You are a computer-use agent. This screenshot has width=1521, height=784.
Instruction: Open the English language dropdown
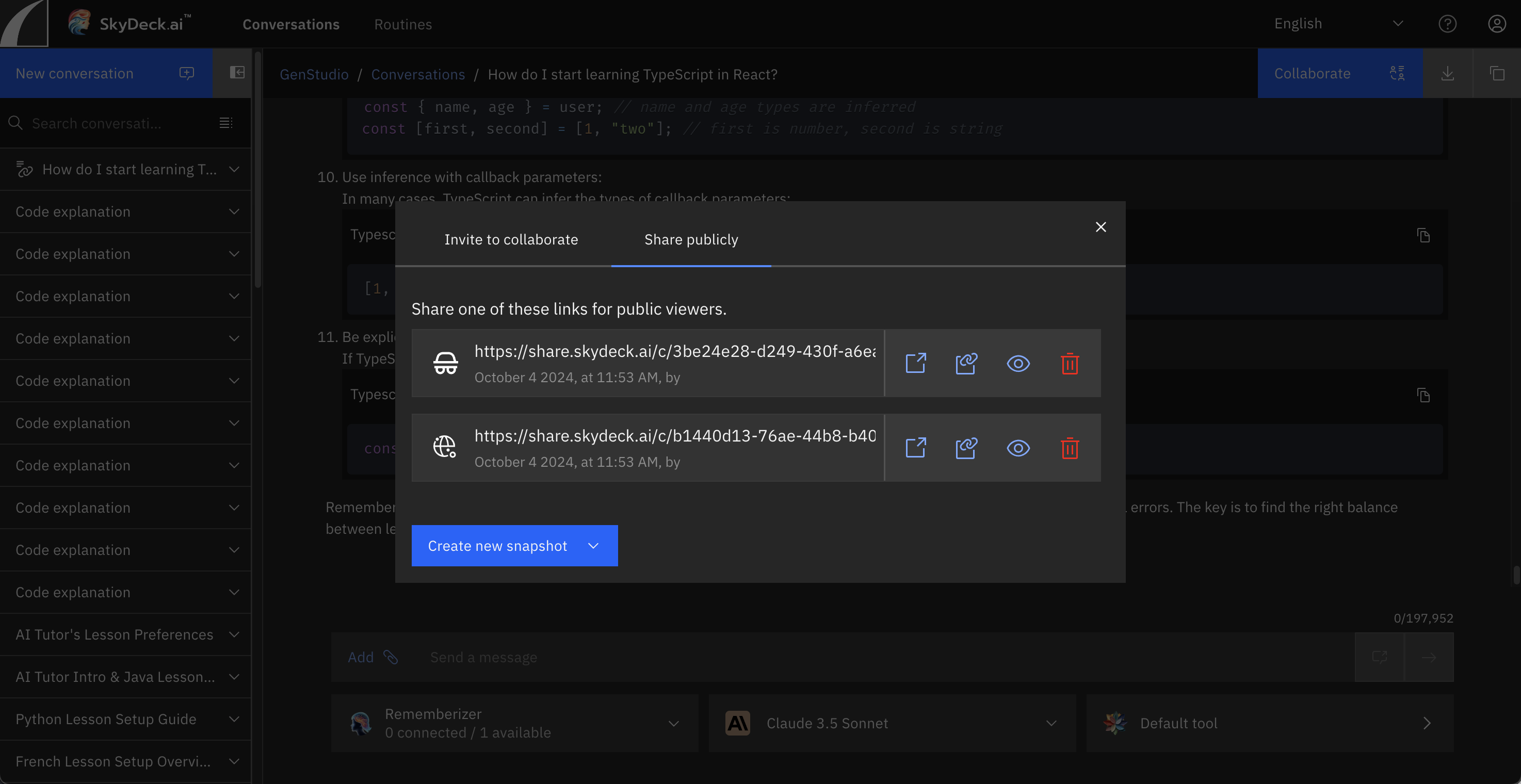pos(1337,24)
